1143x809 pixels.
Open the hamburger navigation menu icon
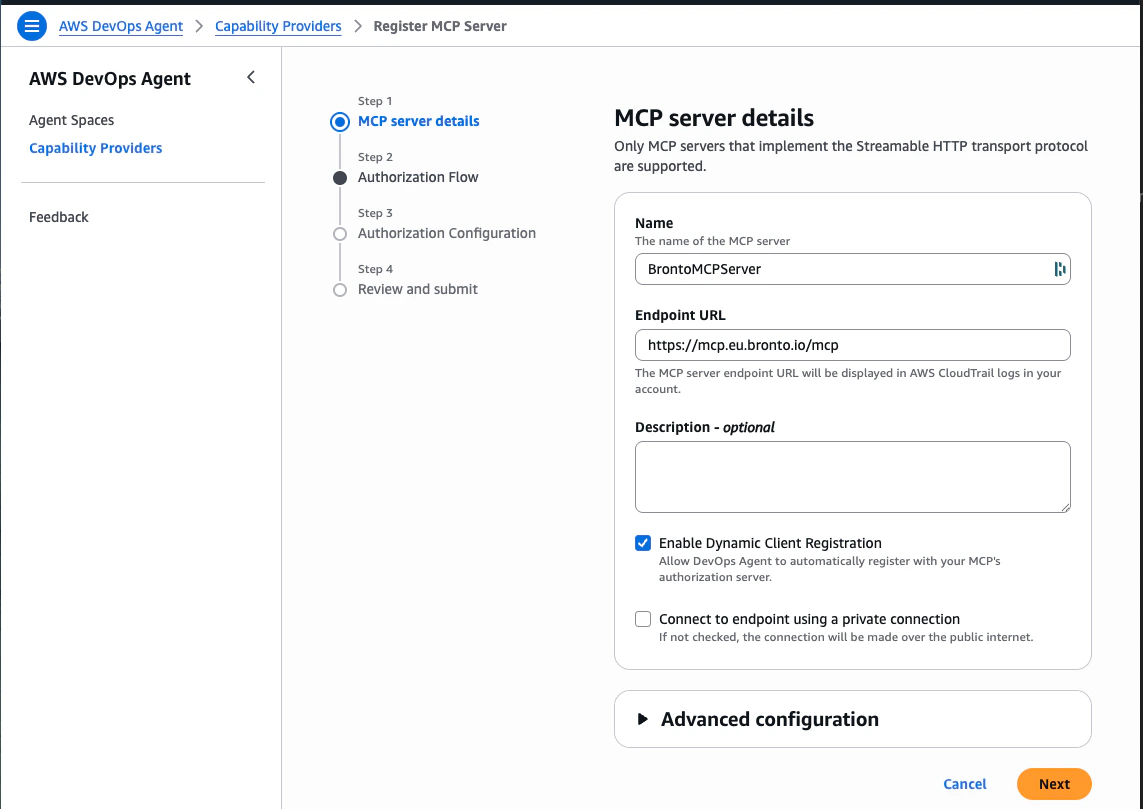pos(32,26)
